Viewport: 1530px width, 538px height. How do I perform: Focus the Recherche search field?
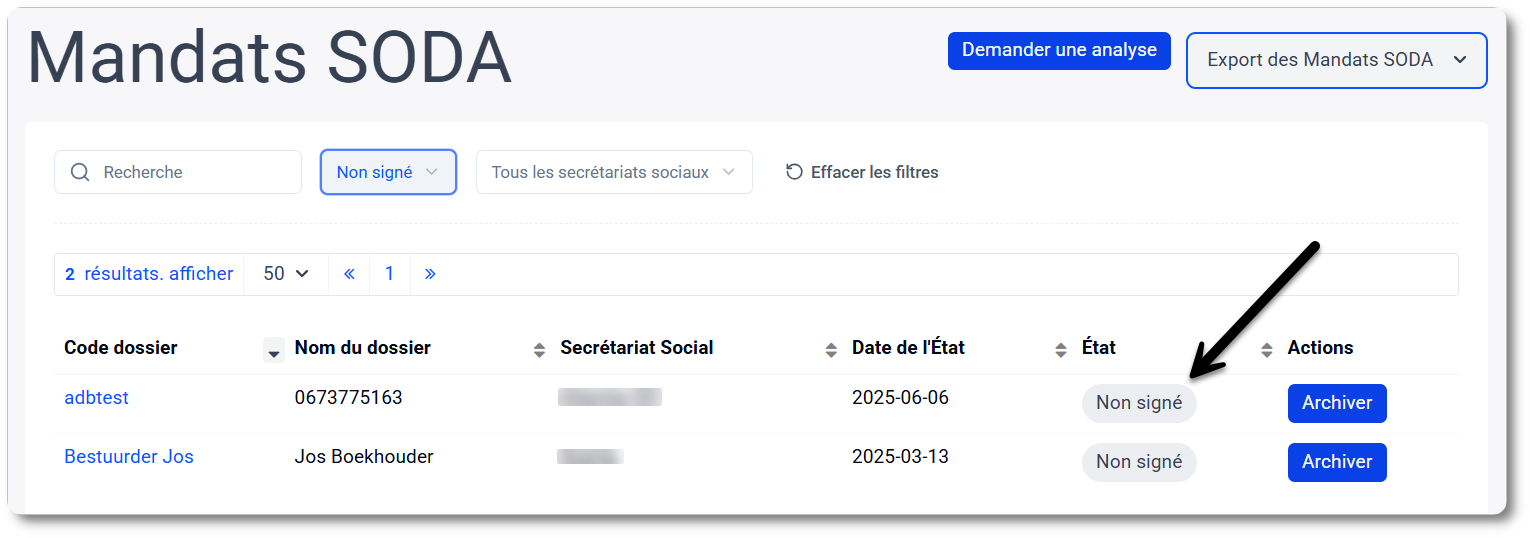tap(178, 172)
